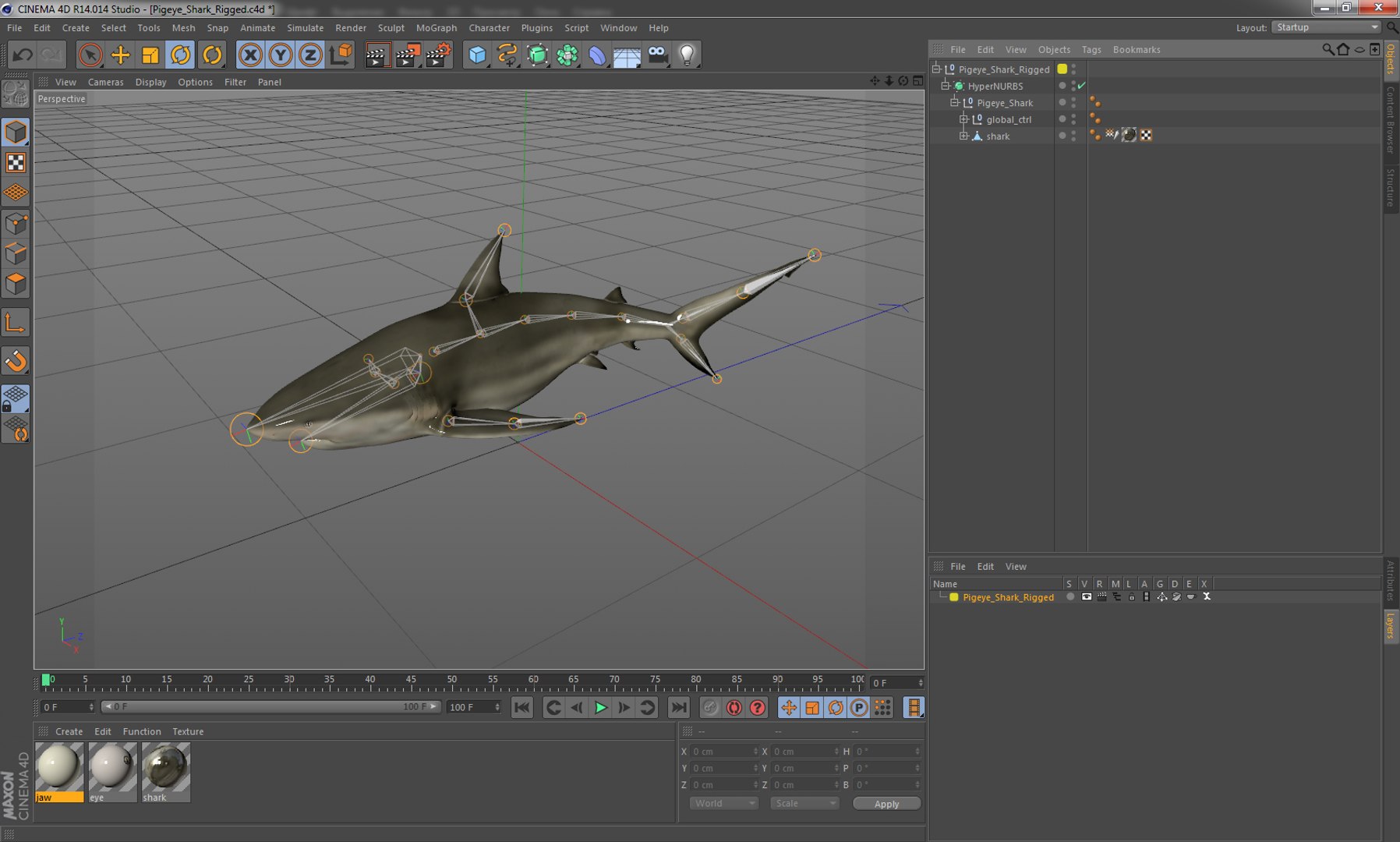Select the Pigeye_Shark_Rigged layer color swatch
The width and height of the screenshot is (1400, 842).
[x=953, y=597]
